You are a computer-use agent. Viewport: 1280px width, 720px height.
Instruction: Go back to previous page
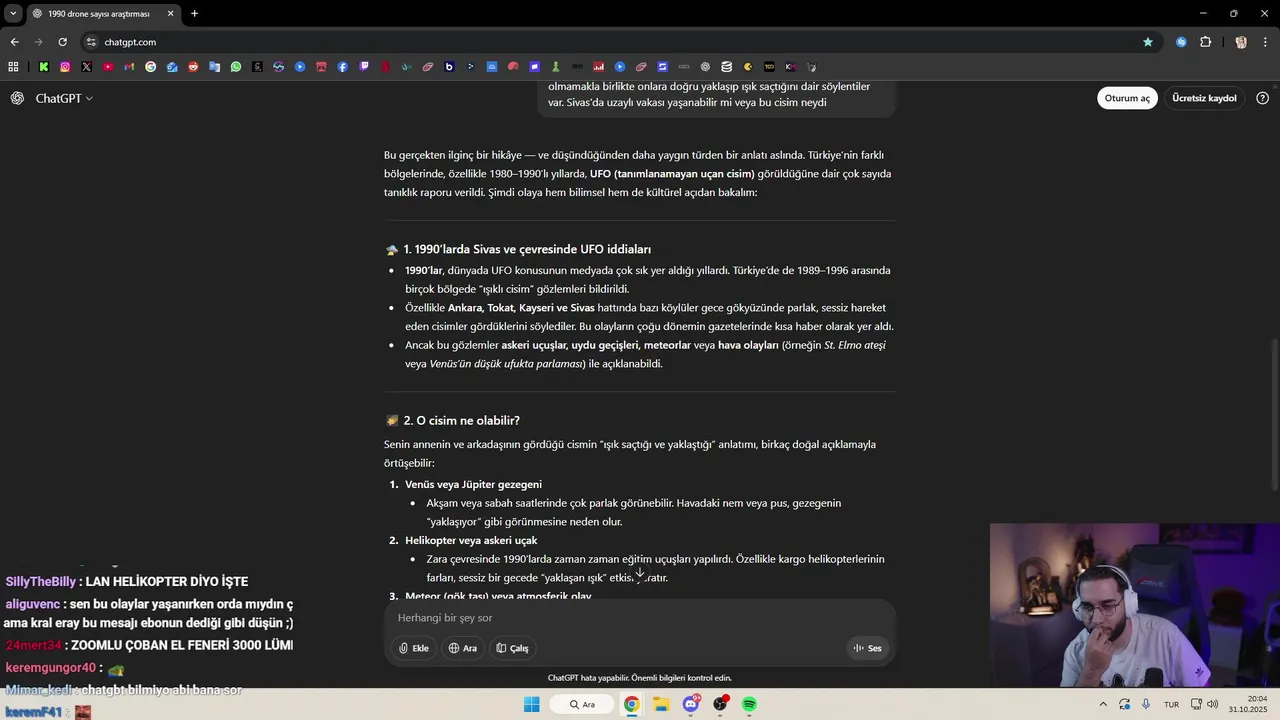coord(14,42)
